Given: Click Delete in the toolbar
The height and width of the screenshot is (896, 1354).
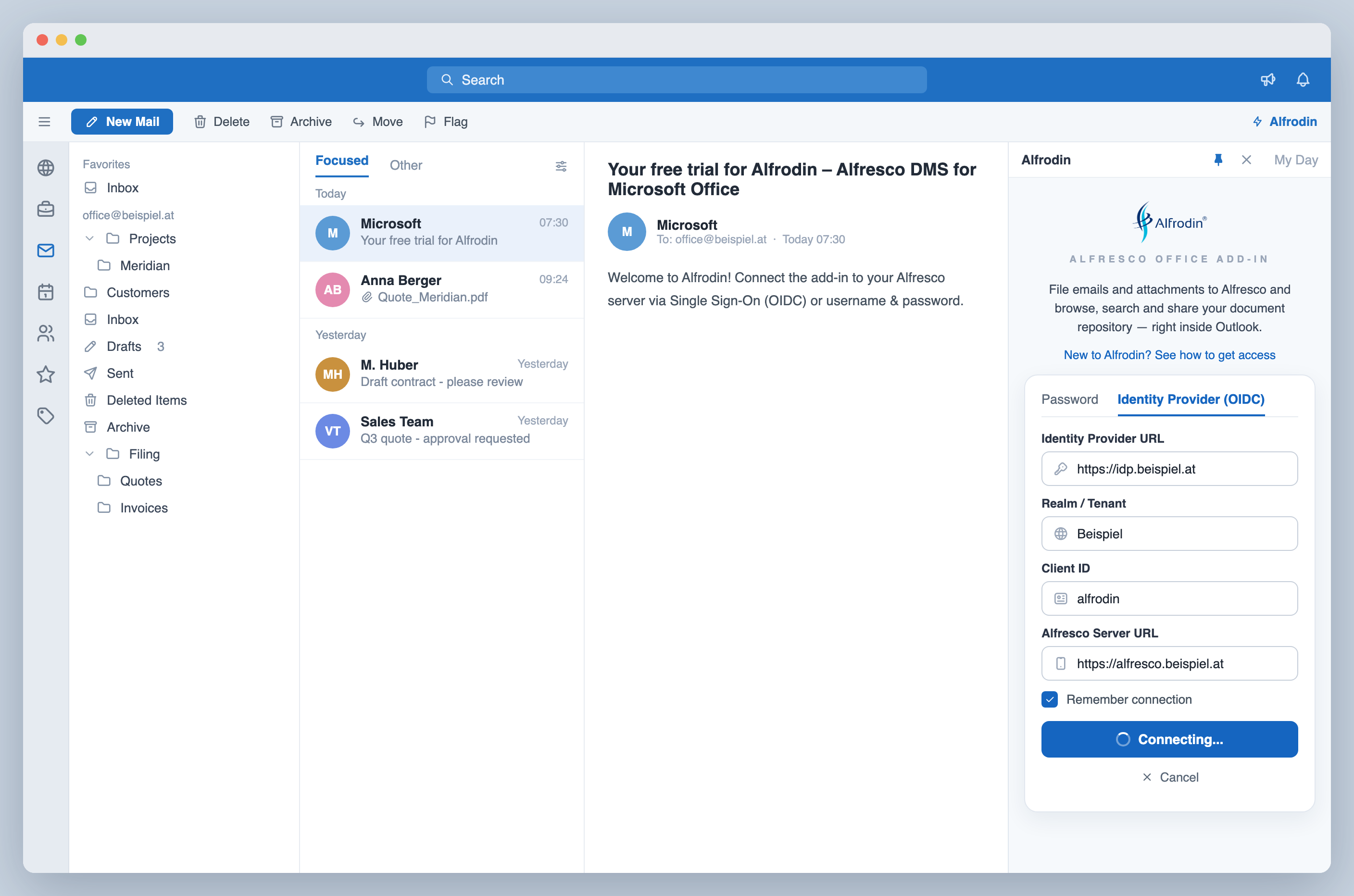Looking at the screenshot, I should click(222, 122).
